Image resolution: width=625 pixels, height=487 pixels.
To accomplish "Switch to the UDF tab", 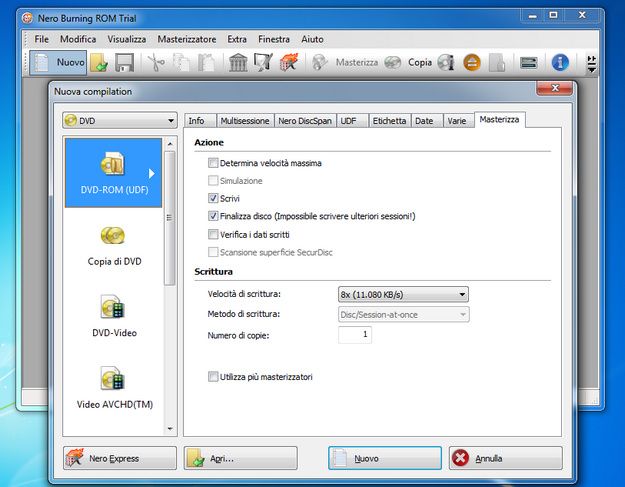I will tap(352, 121).
